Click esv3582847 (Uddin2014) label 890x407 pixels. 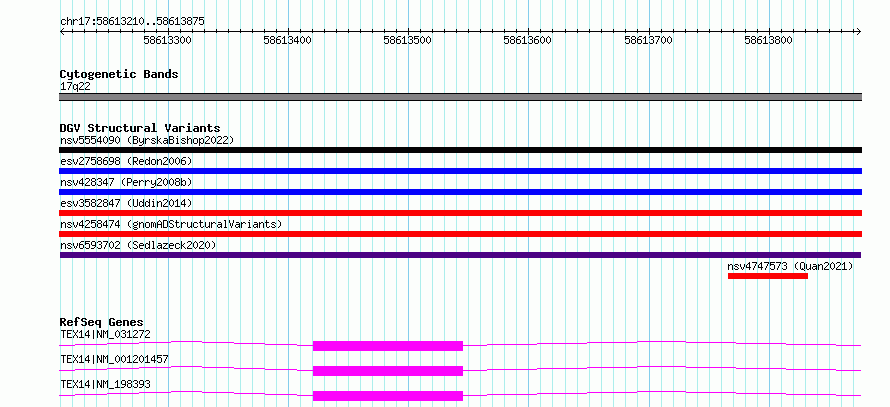[126, 203]
